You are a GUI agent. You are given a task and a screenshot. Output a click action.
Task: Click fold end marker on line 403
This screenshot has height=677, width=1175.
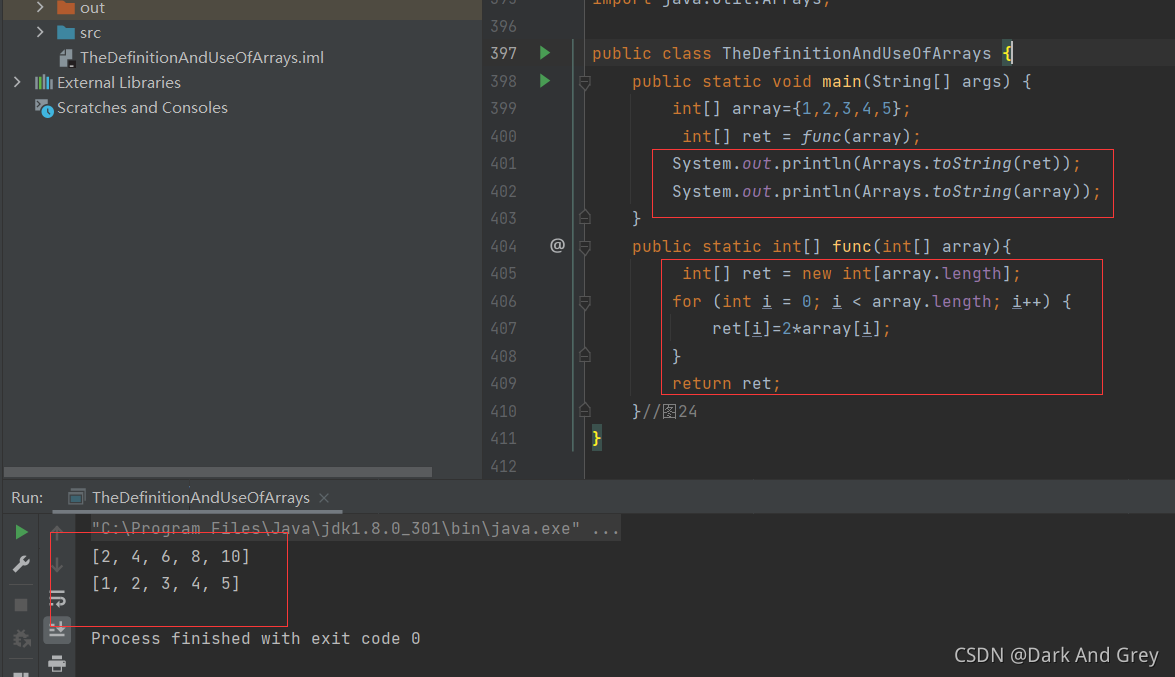click(585, 217)
